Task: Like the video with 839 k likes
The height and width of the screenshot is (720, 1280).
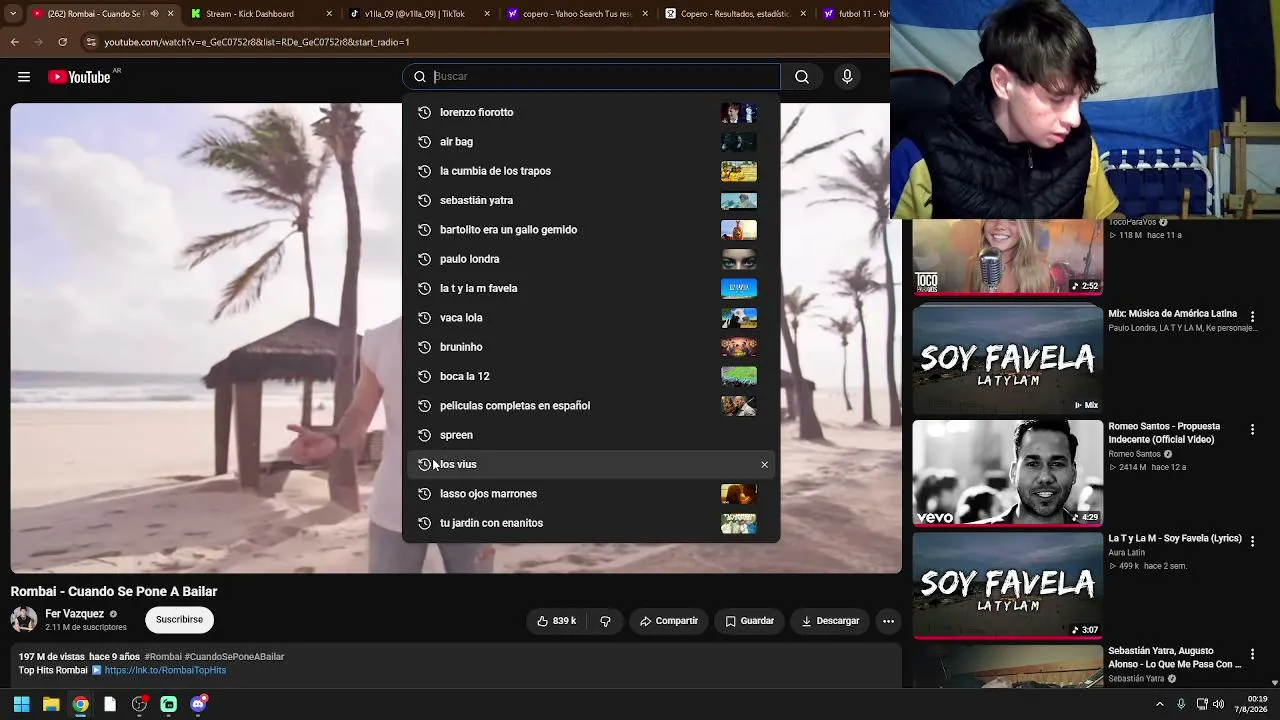Action: coord(556,621)
